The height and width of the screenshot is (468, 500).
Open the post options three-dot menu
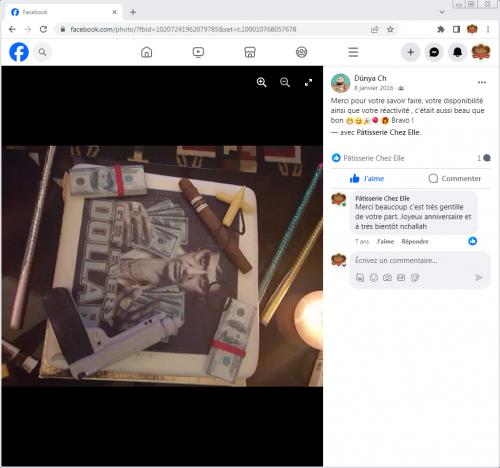(x=482, y=82)
